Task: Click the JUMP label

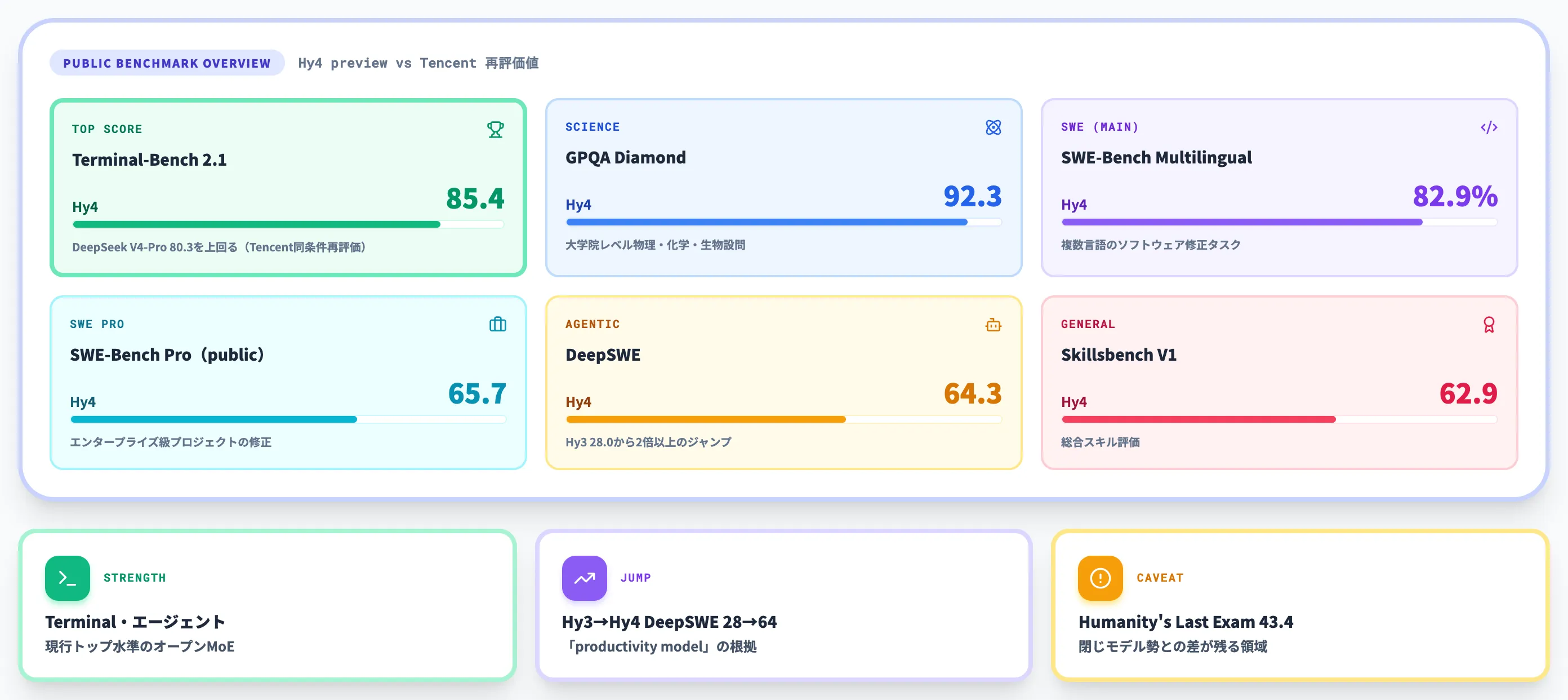Action: click(x=635, y=578)
